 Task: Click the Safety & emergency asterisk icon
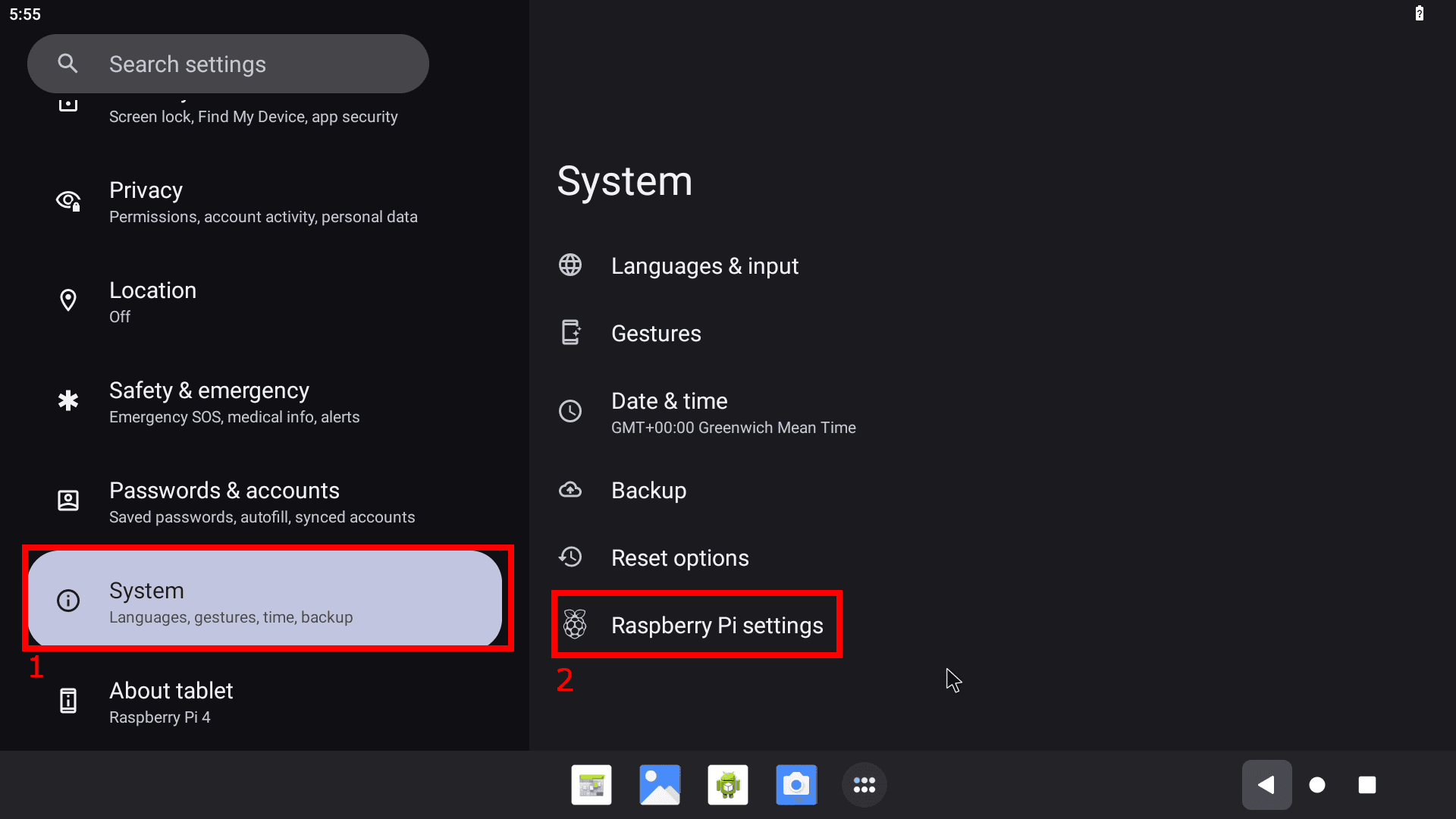coord(68,400)
